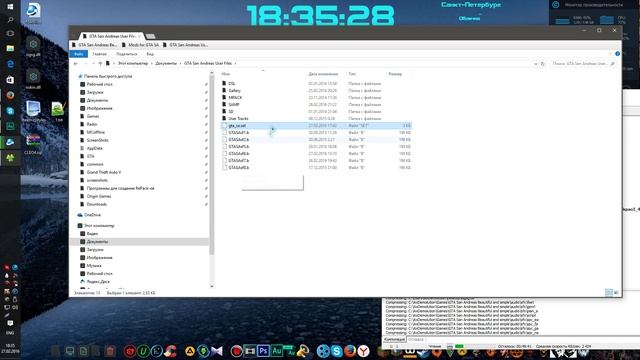The height and width of the screenshot is (360, 640).
Task: Select GTA San Andreas User Files tab
Action: click(111, 36)
